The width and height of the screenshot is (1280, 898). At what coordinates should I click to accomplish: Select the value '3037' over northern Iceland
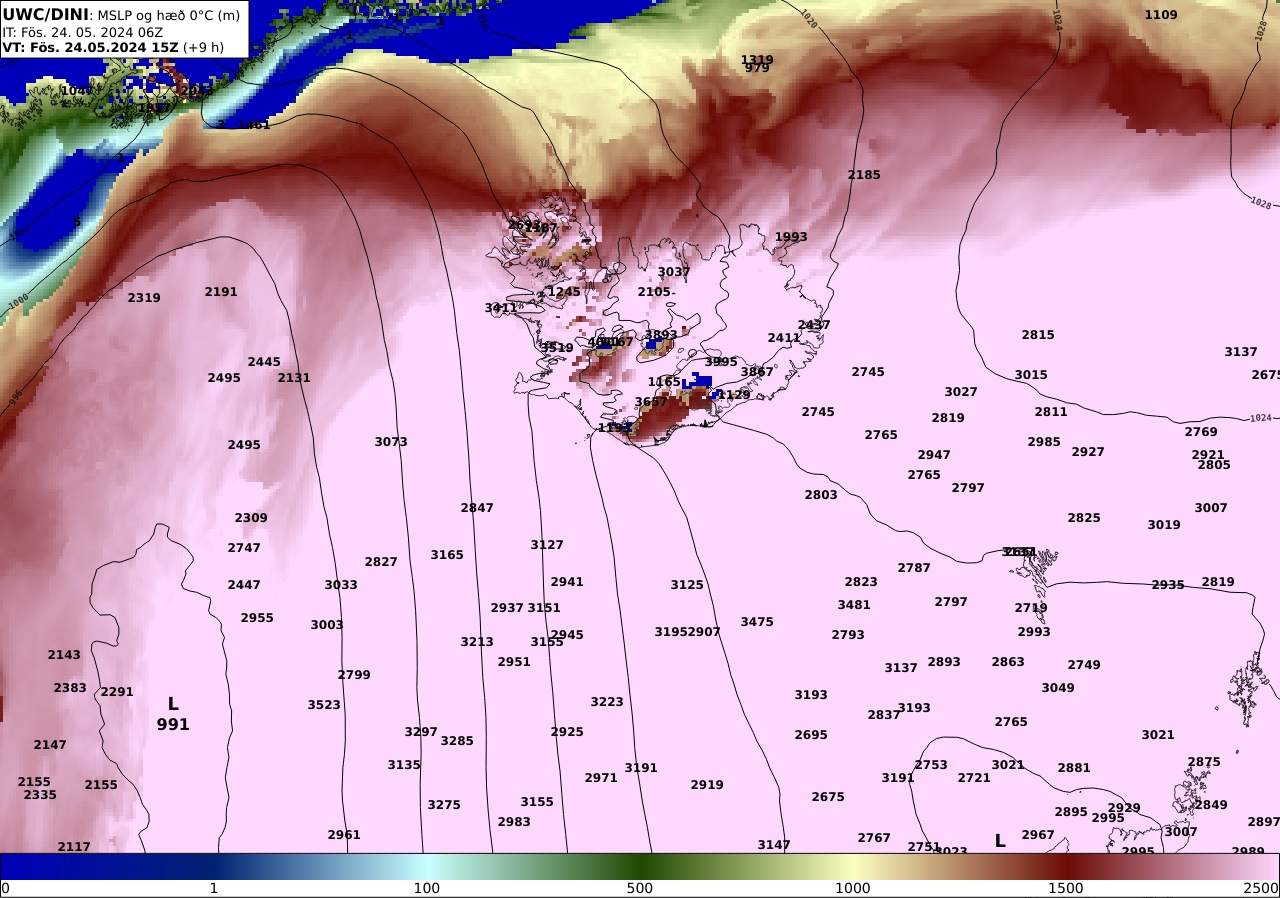point(674,272)
